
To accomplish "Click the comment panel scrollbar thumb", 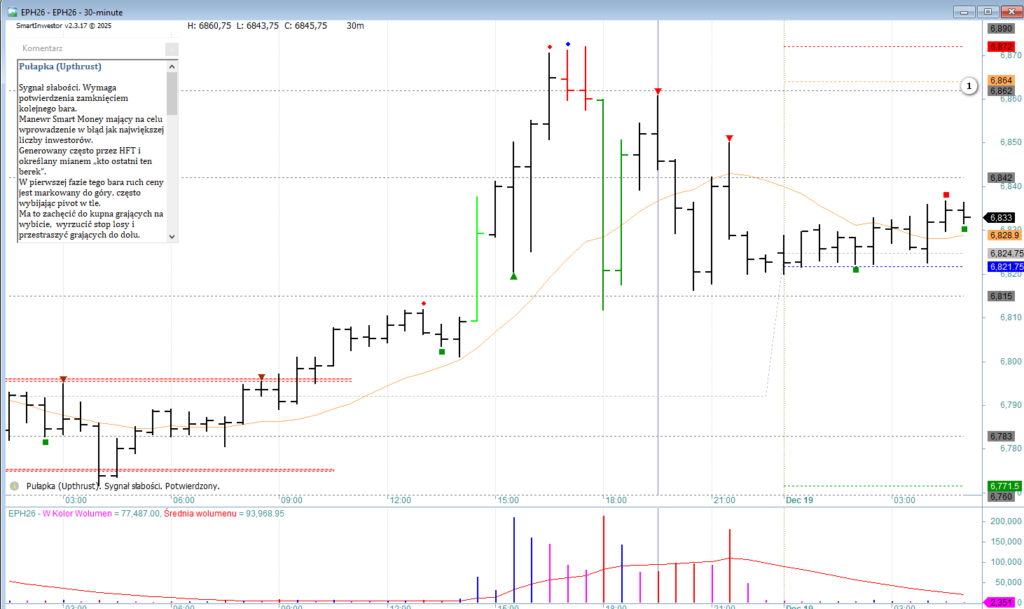I will coord(172,92).
